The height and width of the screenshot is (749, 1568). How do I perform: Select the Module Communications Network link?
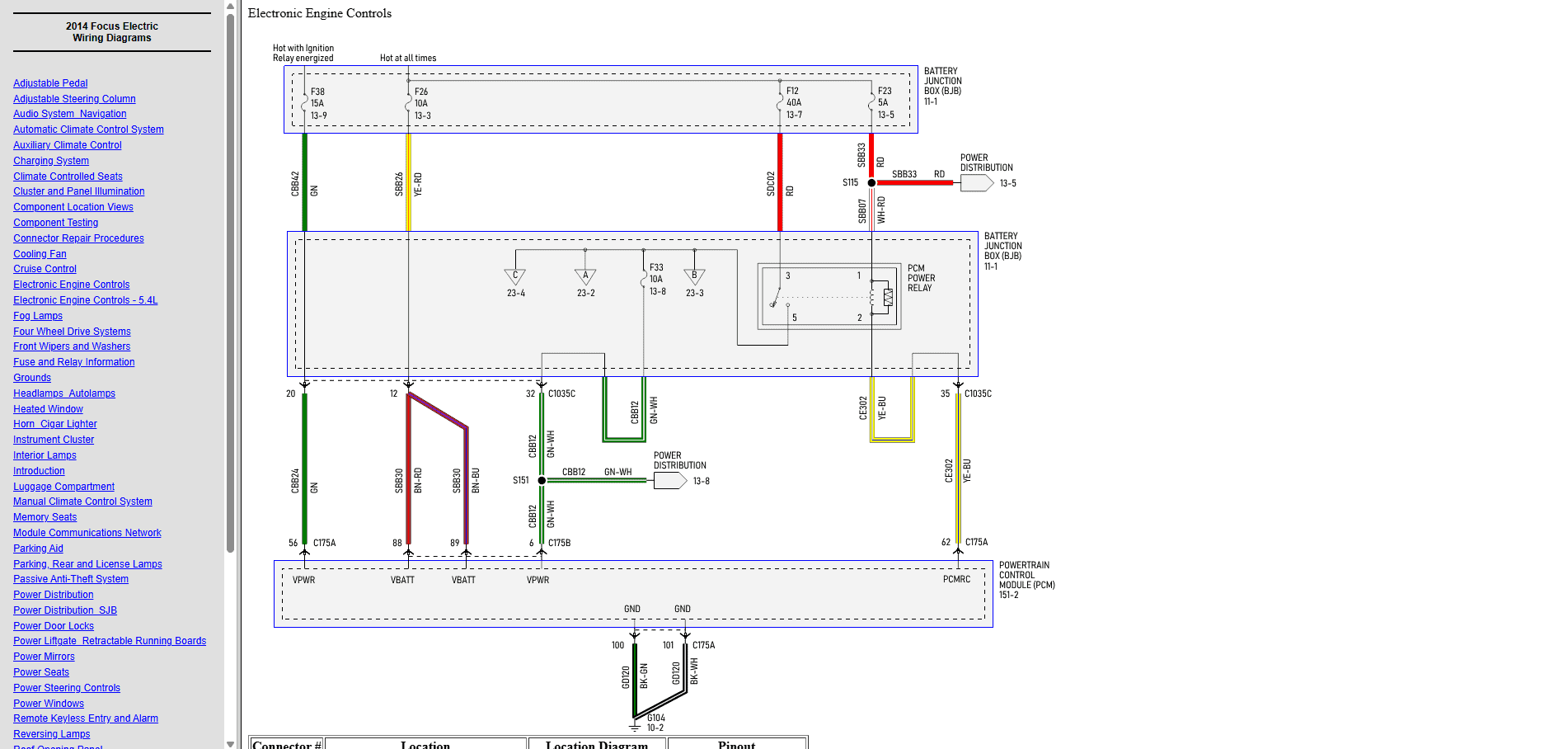[87, 533]
